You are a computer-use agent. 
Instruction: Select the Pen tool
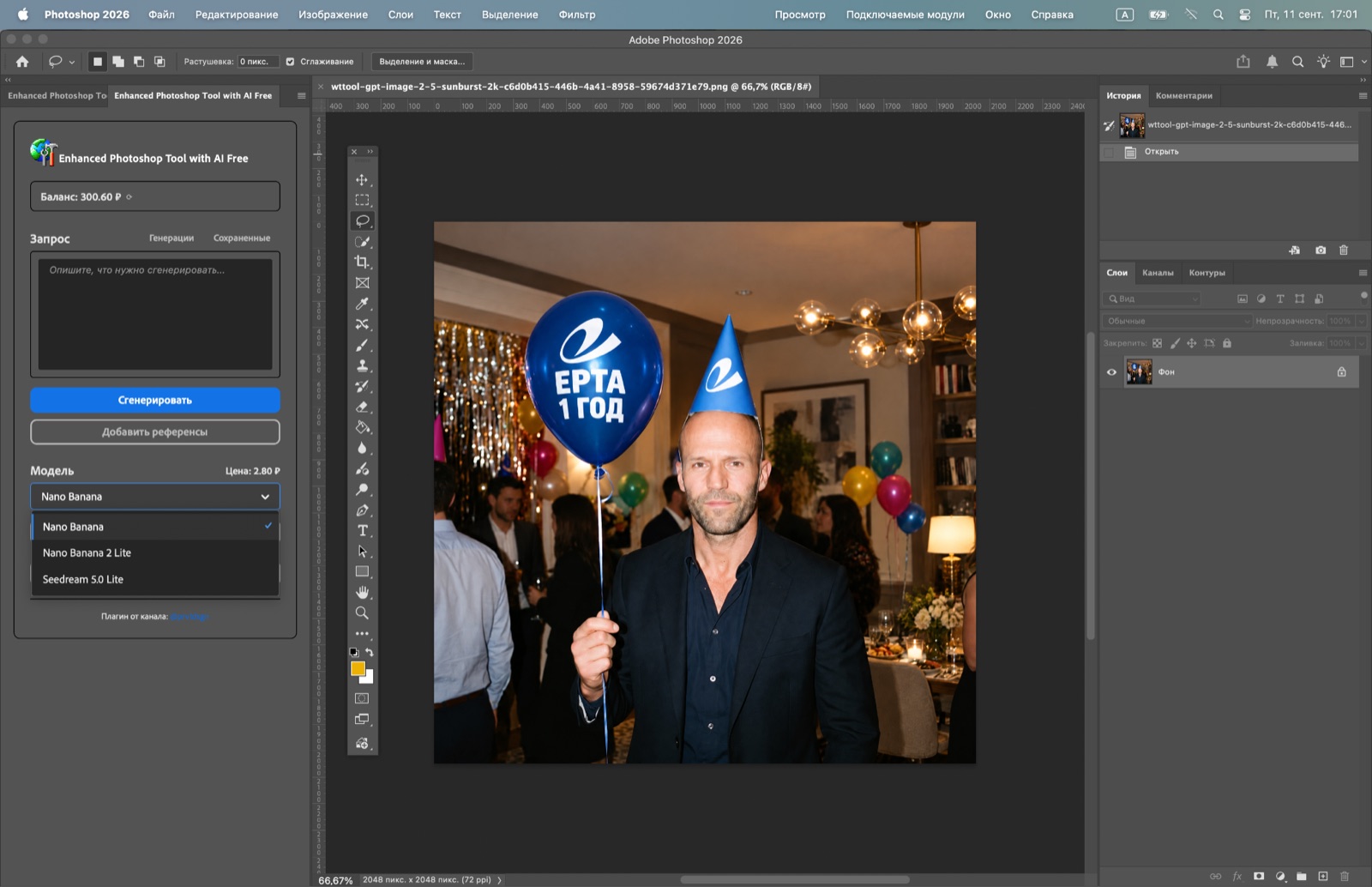tap(362, 510)
